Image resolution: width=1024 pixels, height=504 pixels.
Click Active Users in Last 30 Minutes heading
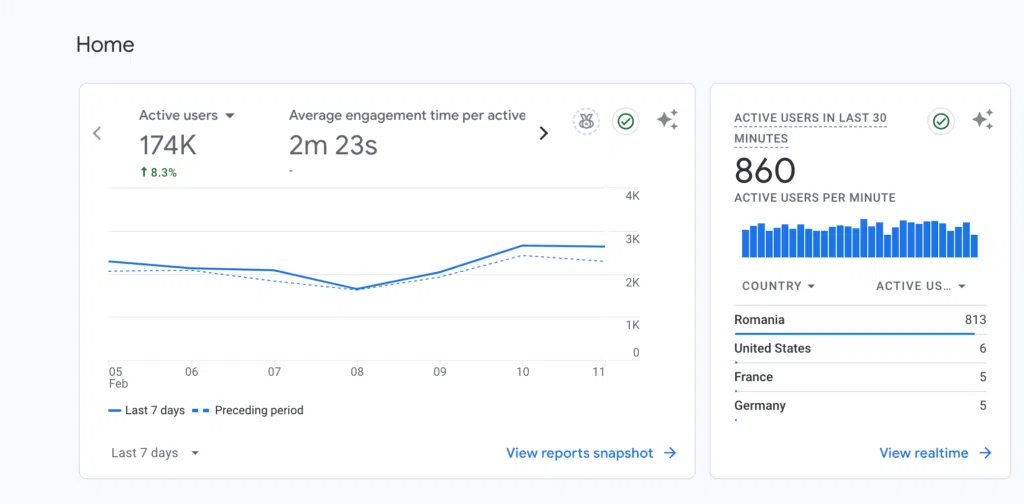coord(810,128)
